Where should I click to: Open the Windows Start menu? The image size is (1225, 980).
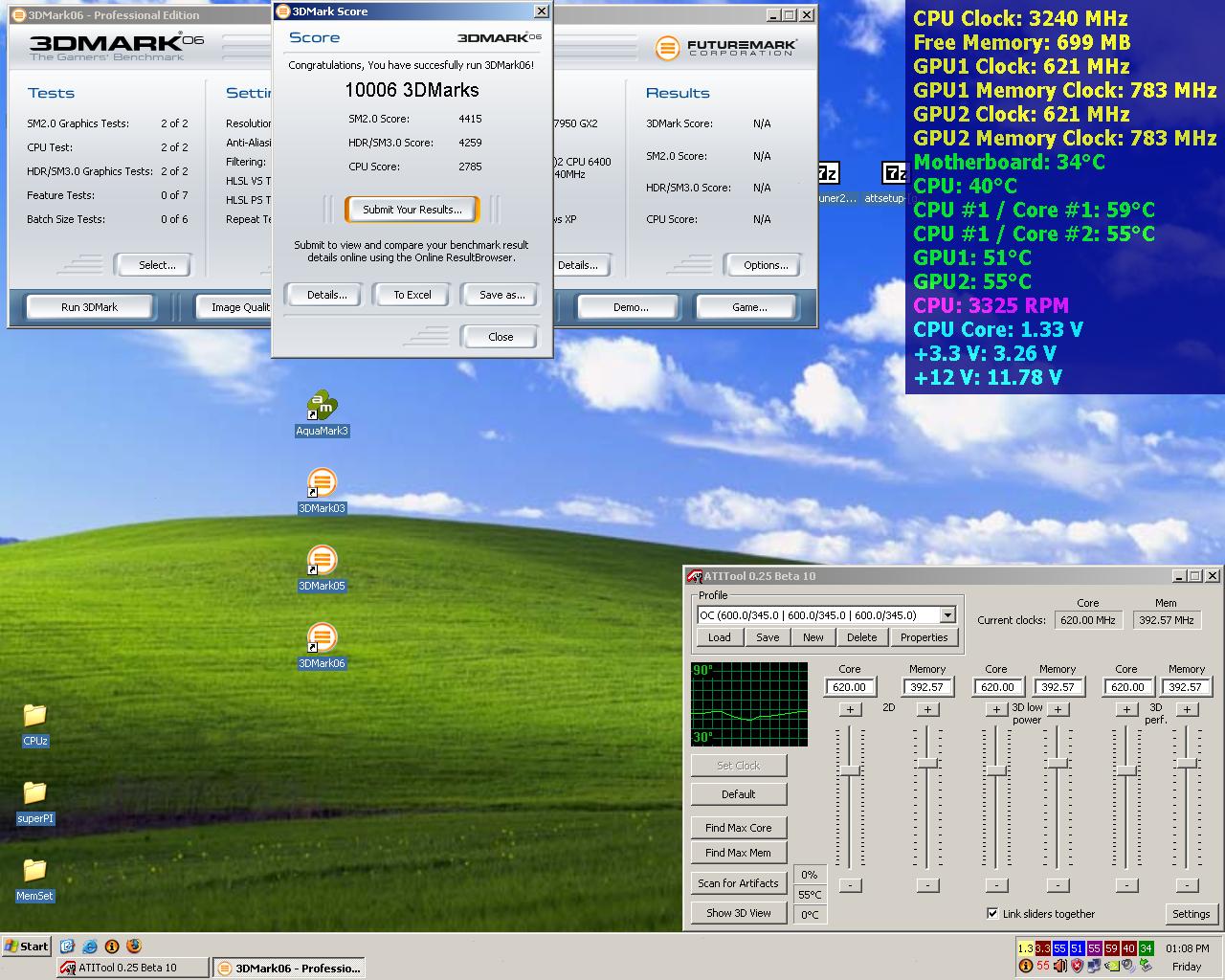coord(27,947)
